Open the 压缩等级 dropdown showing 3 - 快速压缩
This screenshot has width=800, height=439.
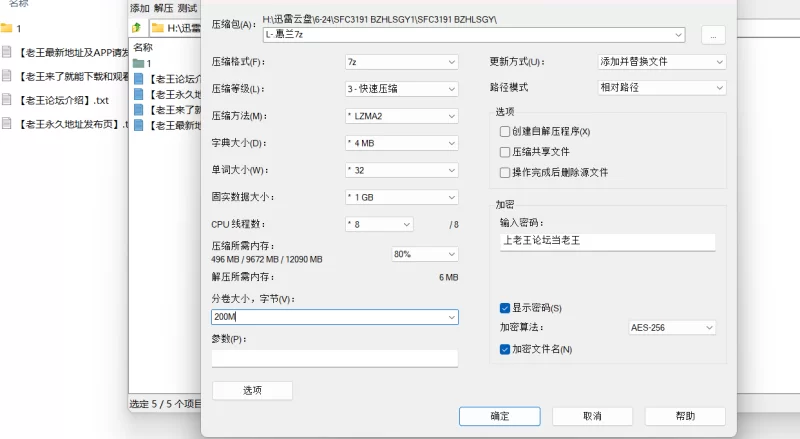pos(402,89)
